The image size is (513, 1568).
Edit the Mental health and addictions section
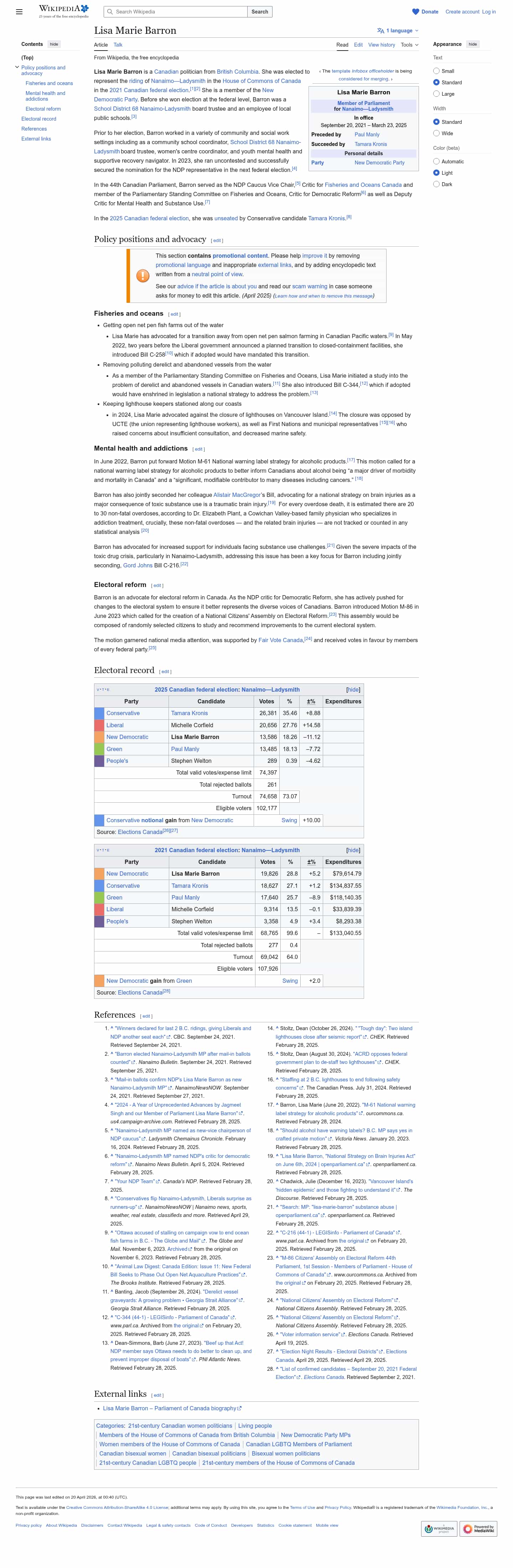(x=199, y=449)
